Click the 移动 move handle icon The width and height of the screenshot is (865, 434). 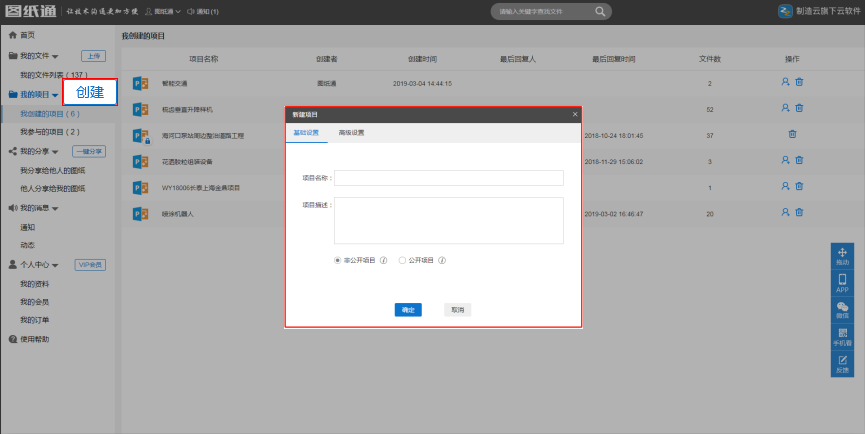coord(842,255)
